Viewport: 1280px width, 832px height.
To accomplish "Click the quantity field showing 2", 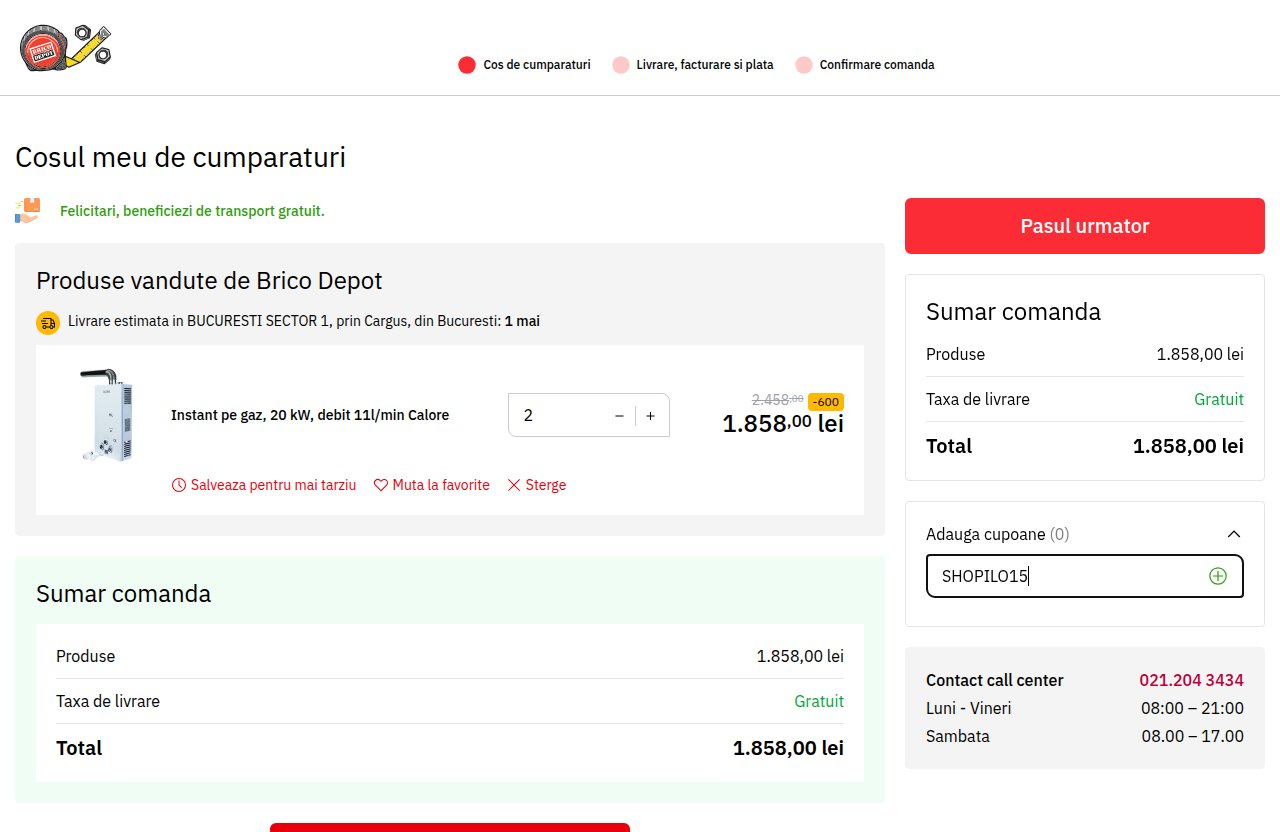I will click(x=558, y=415).
